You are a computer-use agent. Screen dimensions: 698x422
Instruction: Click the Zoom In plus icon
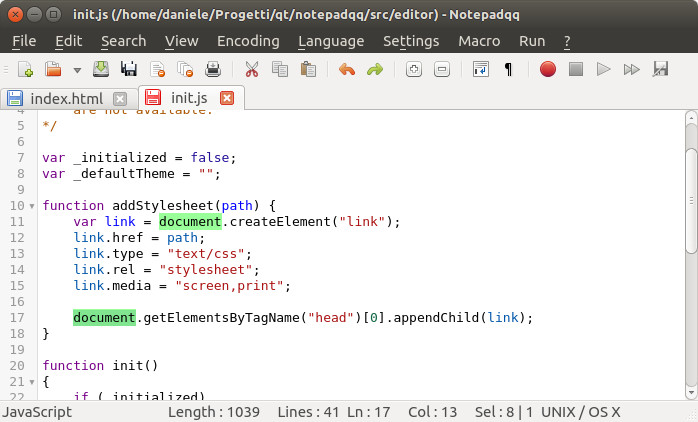click(414, 69)
